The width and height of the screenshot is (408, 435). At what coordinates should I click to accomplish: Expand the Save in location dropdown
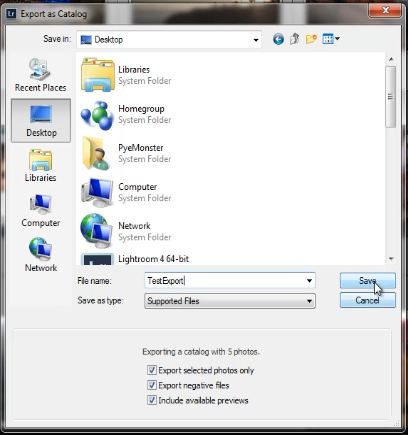click(256, 40)
